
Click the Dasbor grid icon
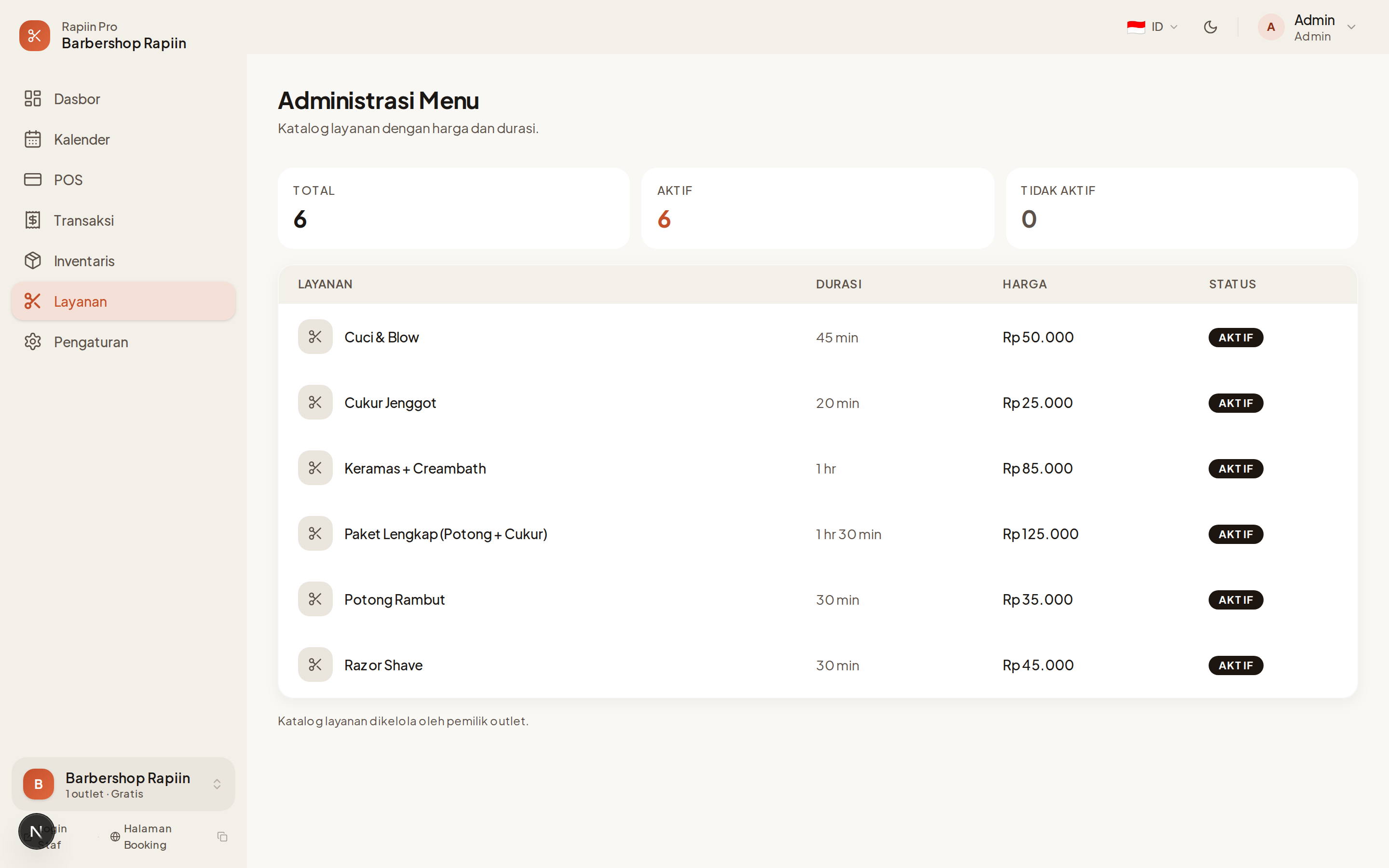33,99
